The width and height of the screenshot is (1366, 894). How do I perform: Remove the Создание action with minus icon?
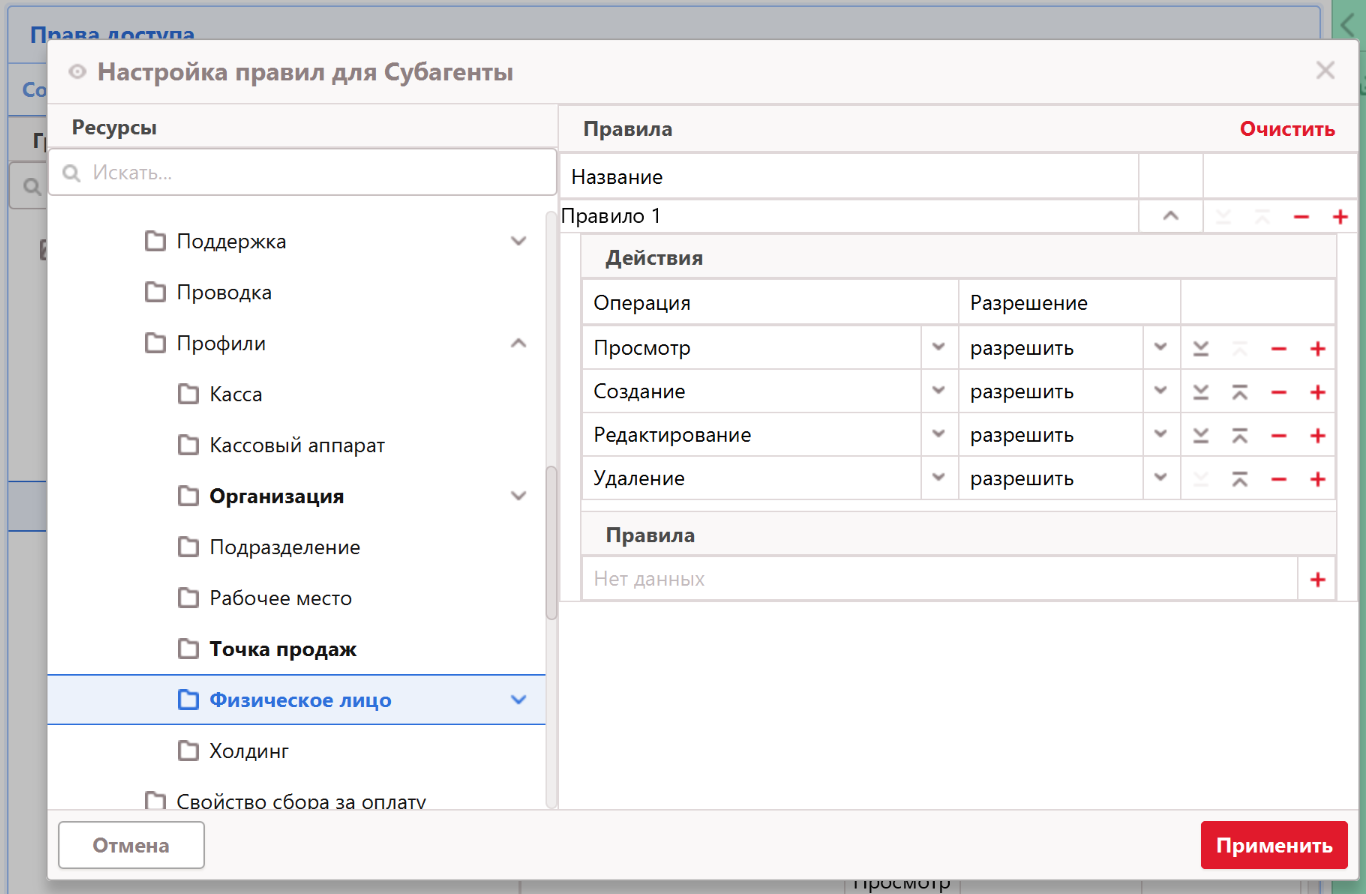[1278, 392]
